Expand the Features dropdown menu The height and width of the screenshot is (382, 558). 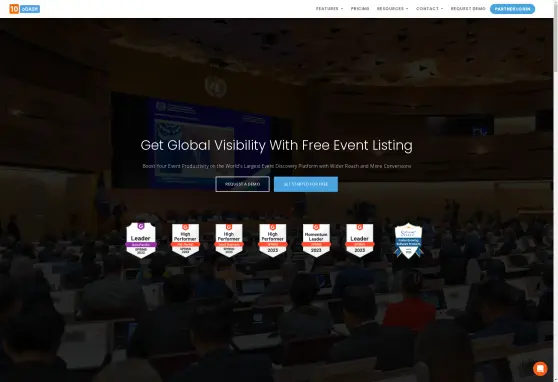329,9
